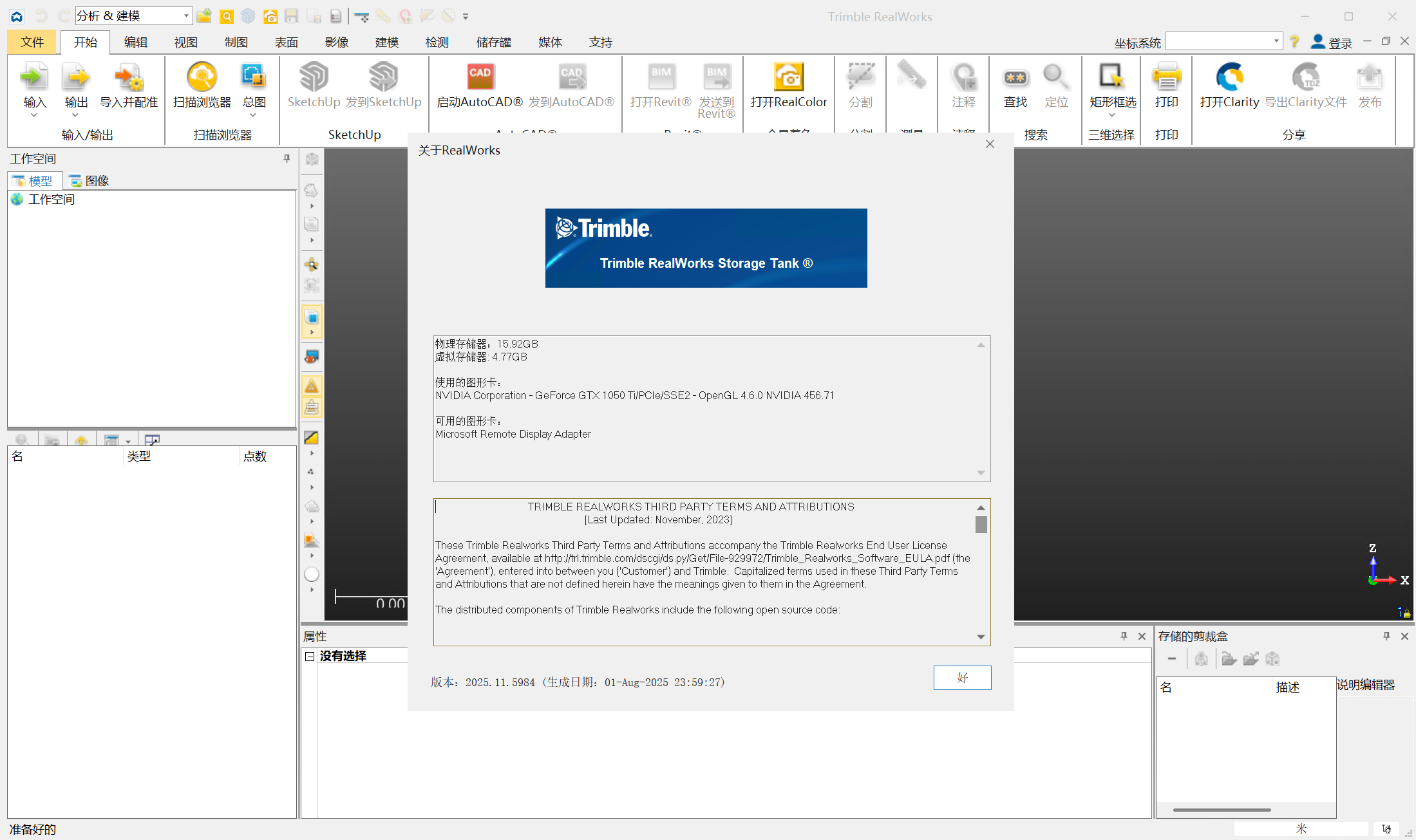Switch to the 视图 ribbon tab

[186, 42]
